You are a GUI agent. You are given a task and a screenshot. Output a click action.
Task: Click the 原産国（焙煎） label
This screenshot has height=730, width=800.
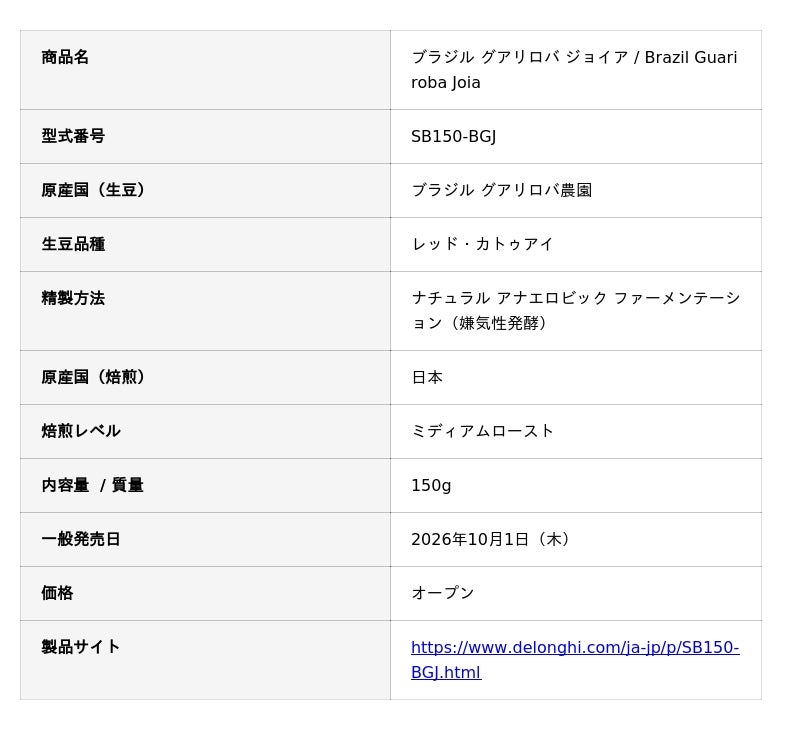click(93, 377)
